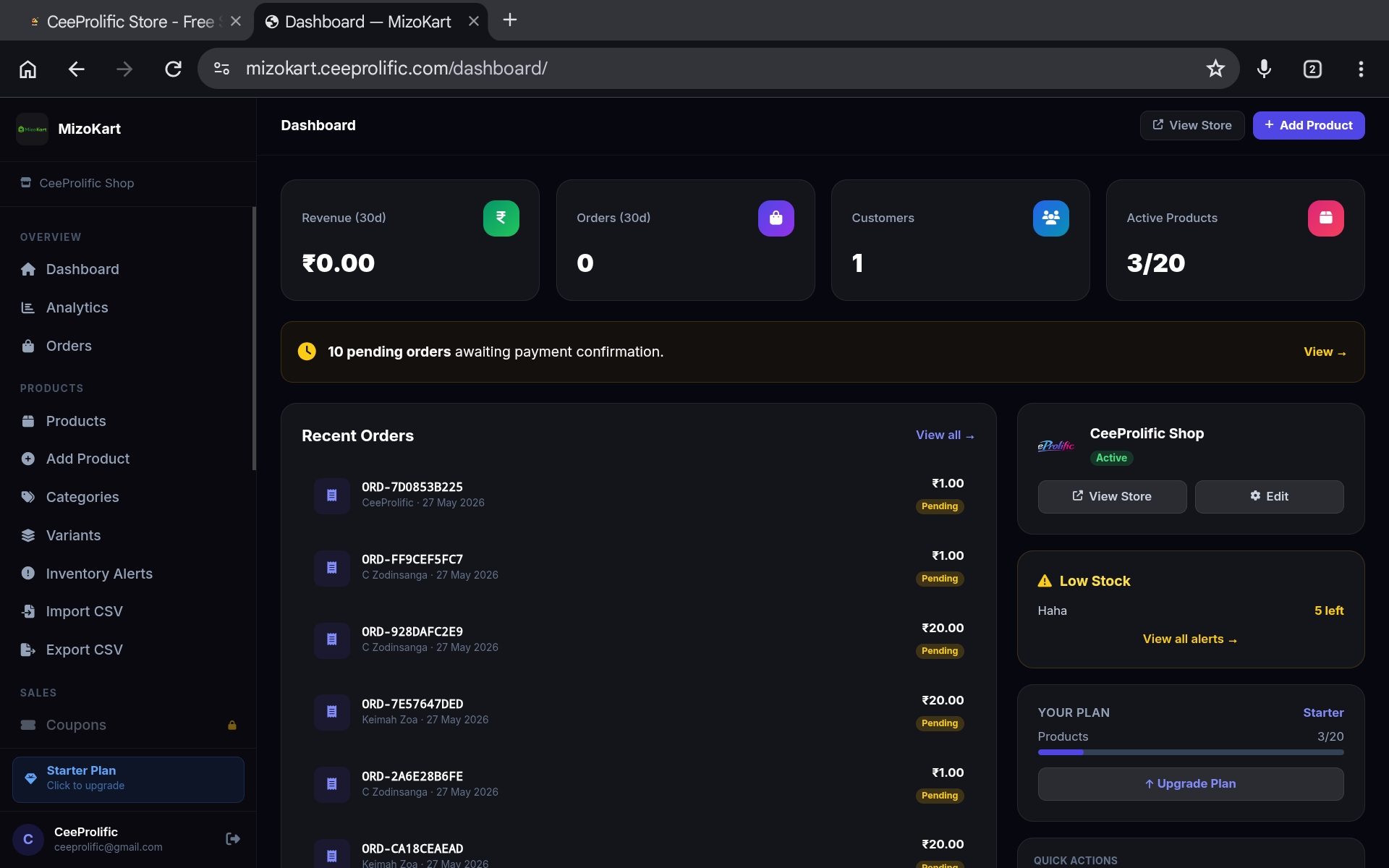Viewport: 1389px width, 868px height.
Task: Click the logout icon beside CeeProlific account
Action: tap(233, 839)
